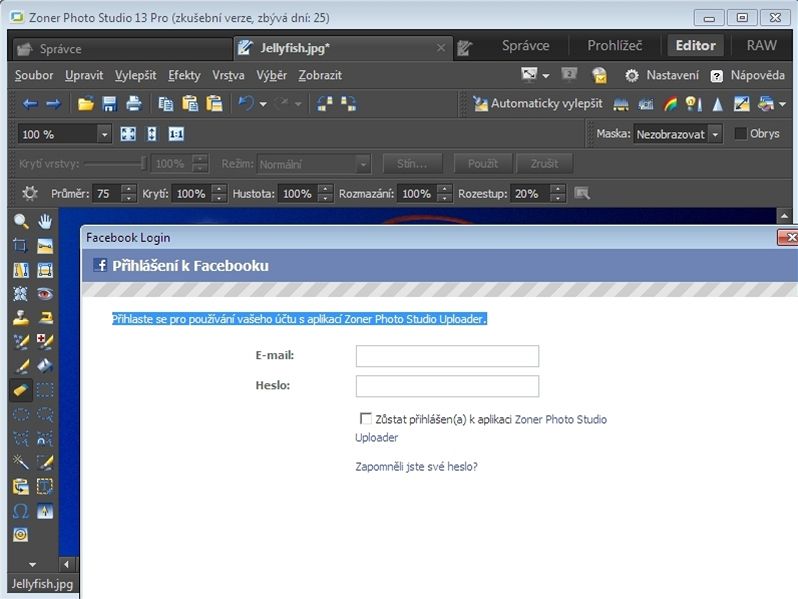Click the Heslo password field
This screenshot has width=798, height=599.
(447, 386)
